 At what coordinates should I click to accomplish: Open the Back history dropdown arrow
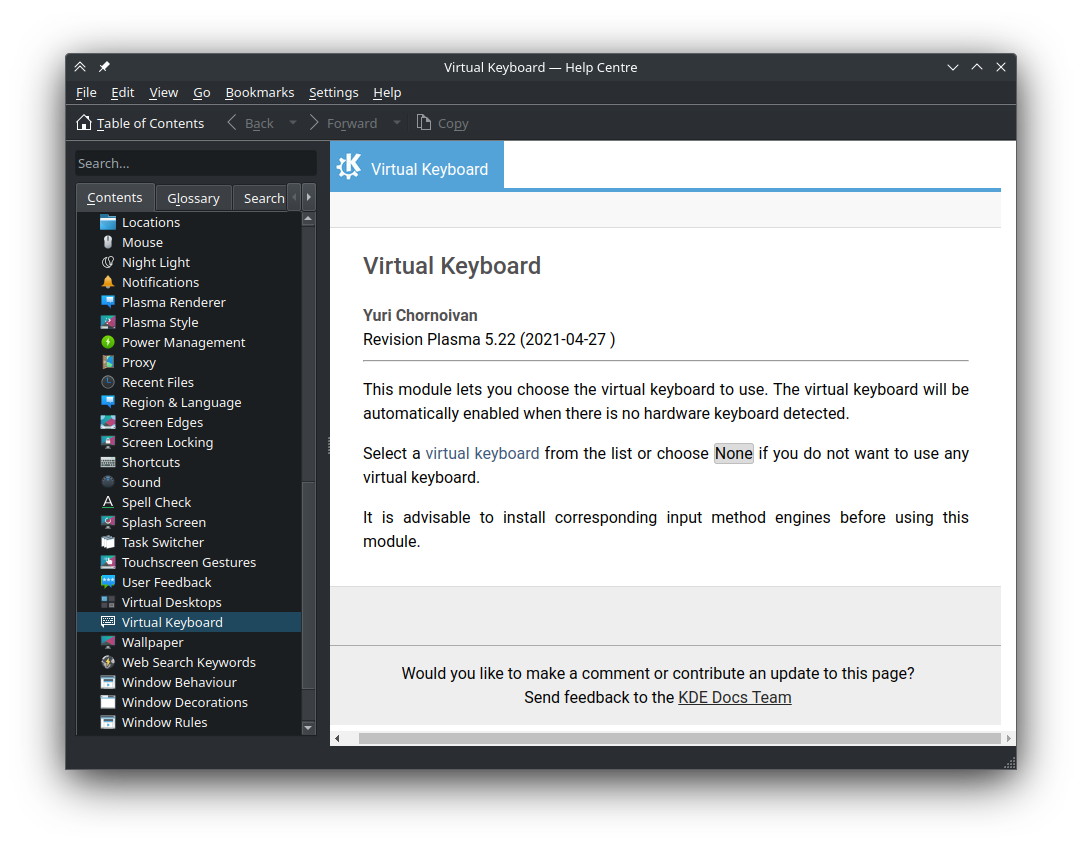point(292,123)
